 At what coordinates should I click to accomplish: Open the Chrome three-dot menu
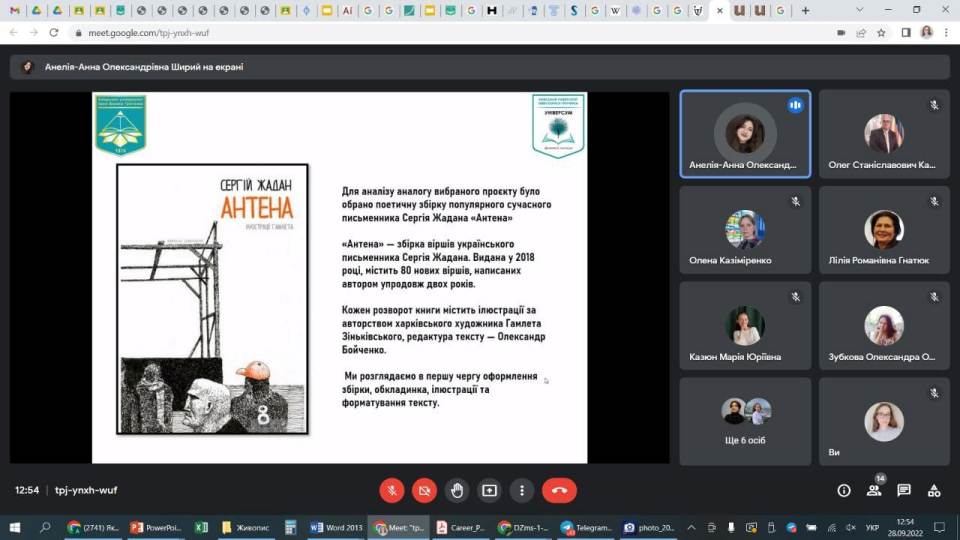tap(946, 32)
